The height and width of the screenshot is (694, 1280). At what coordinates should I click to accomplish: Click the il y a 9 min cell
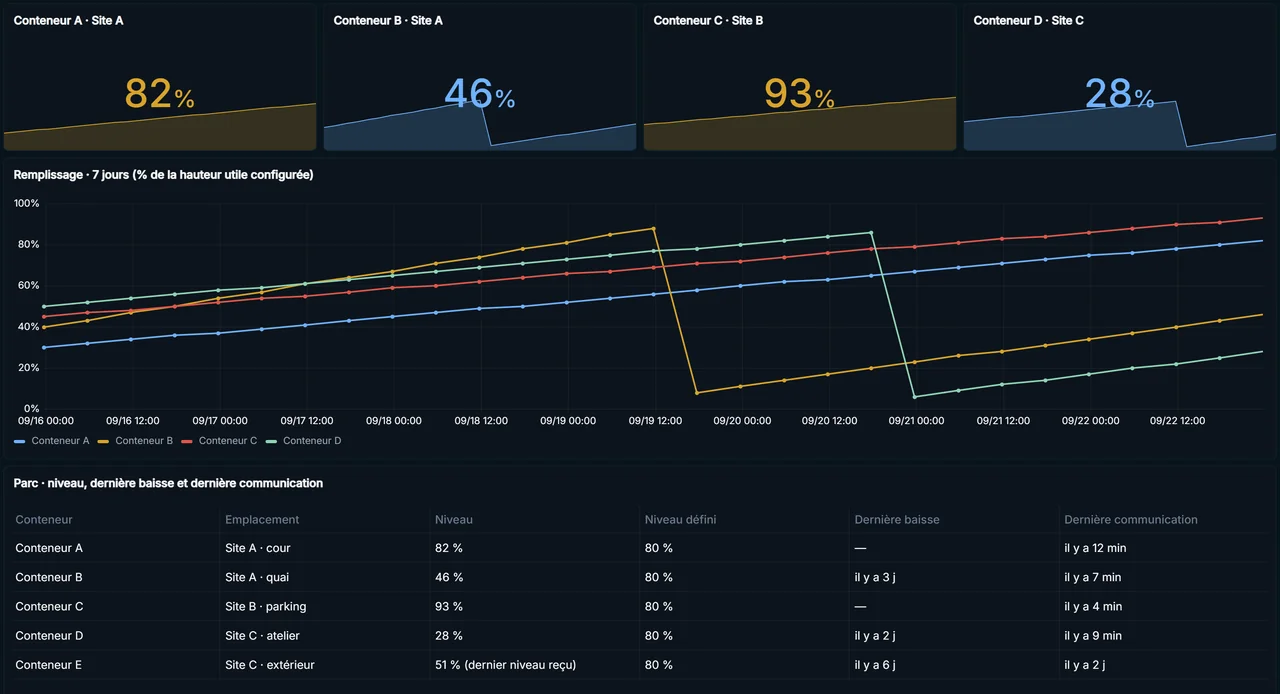point(1093,635)
